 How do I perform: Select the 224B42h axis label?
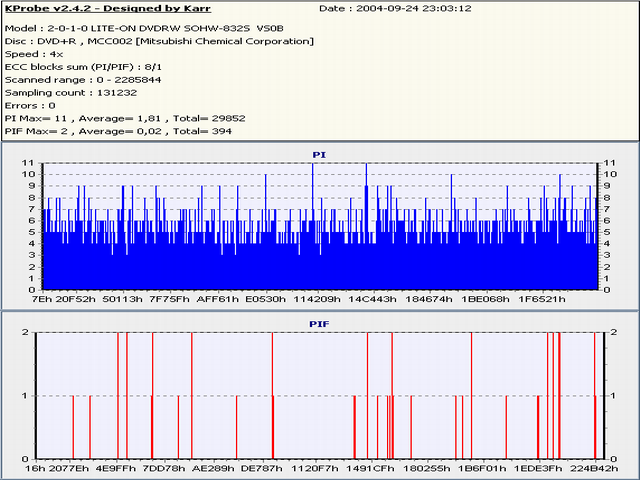[x=594, y=468]
